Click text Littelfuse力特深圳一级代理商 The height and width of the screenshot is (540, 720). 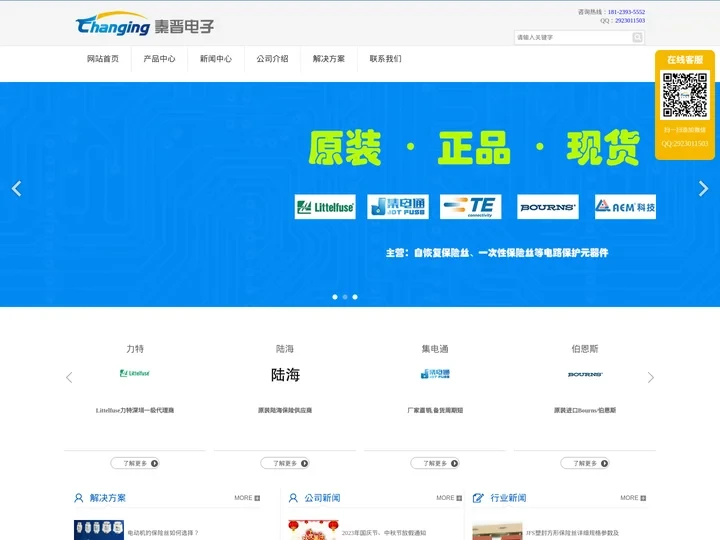pos(135,411)
